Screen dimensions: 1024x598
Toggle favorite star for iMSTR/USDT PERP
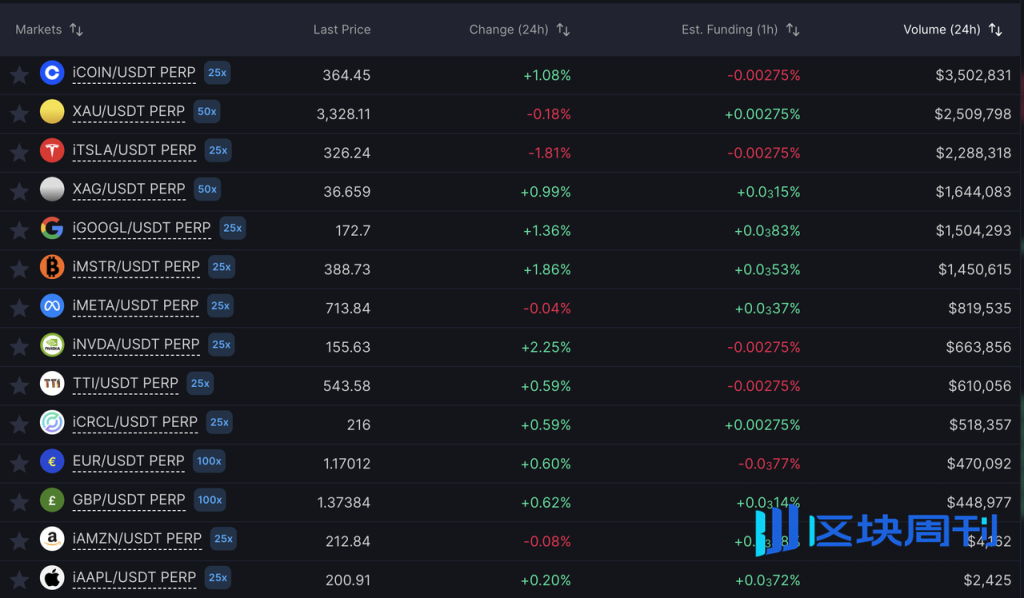tap(19, 269)
